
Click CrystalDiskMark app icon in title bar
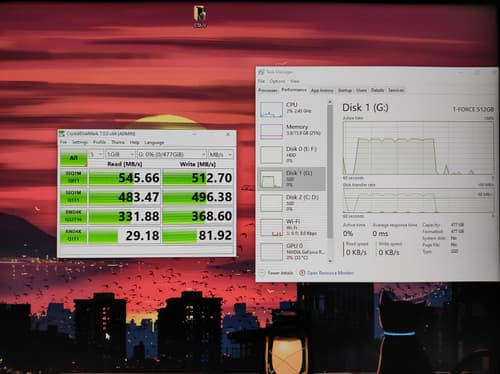62,134
